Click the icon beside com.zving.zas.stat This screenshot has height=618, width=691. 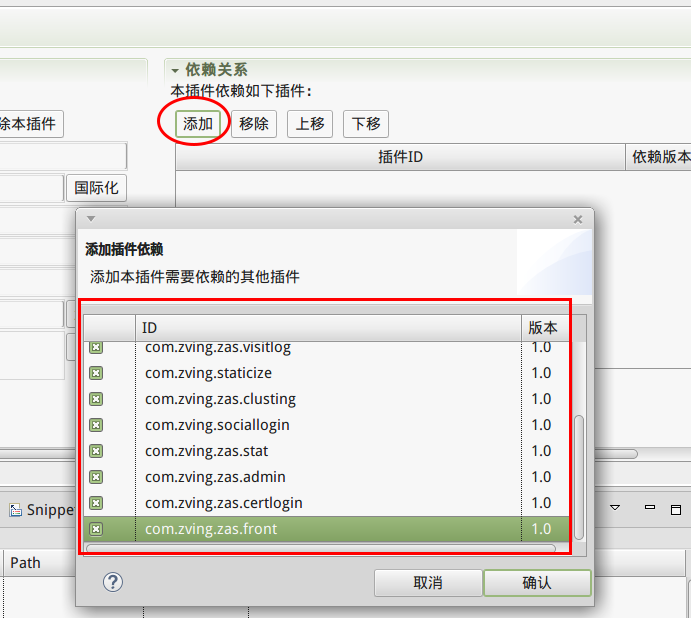[x=96, y=451]
